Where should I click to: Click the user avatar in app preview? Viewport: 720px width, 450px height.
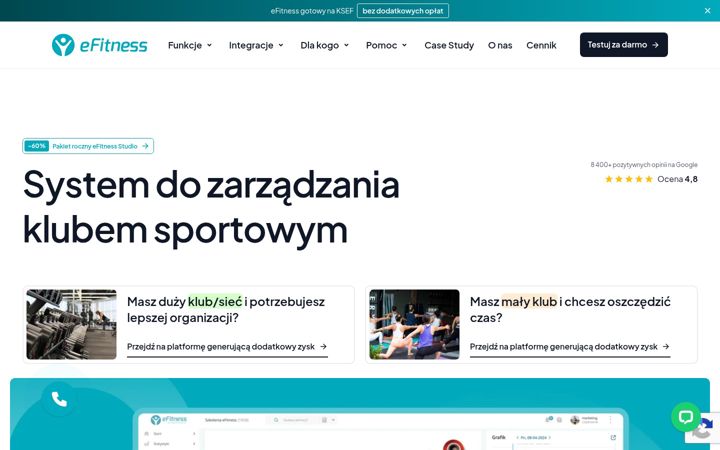point(574,420)
